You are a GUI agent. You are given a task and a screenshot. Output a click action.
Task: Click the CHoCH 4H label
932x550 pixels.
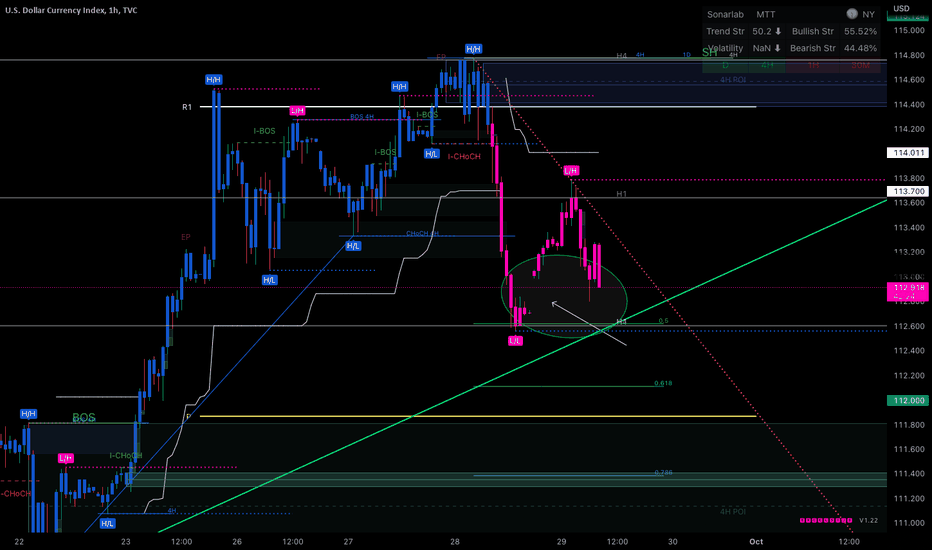point(422,234)
